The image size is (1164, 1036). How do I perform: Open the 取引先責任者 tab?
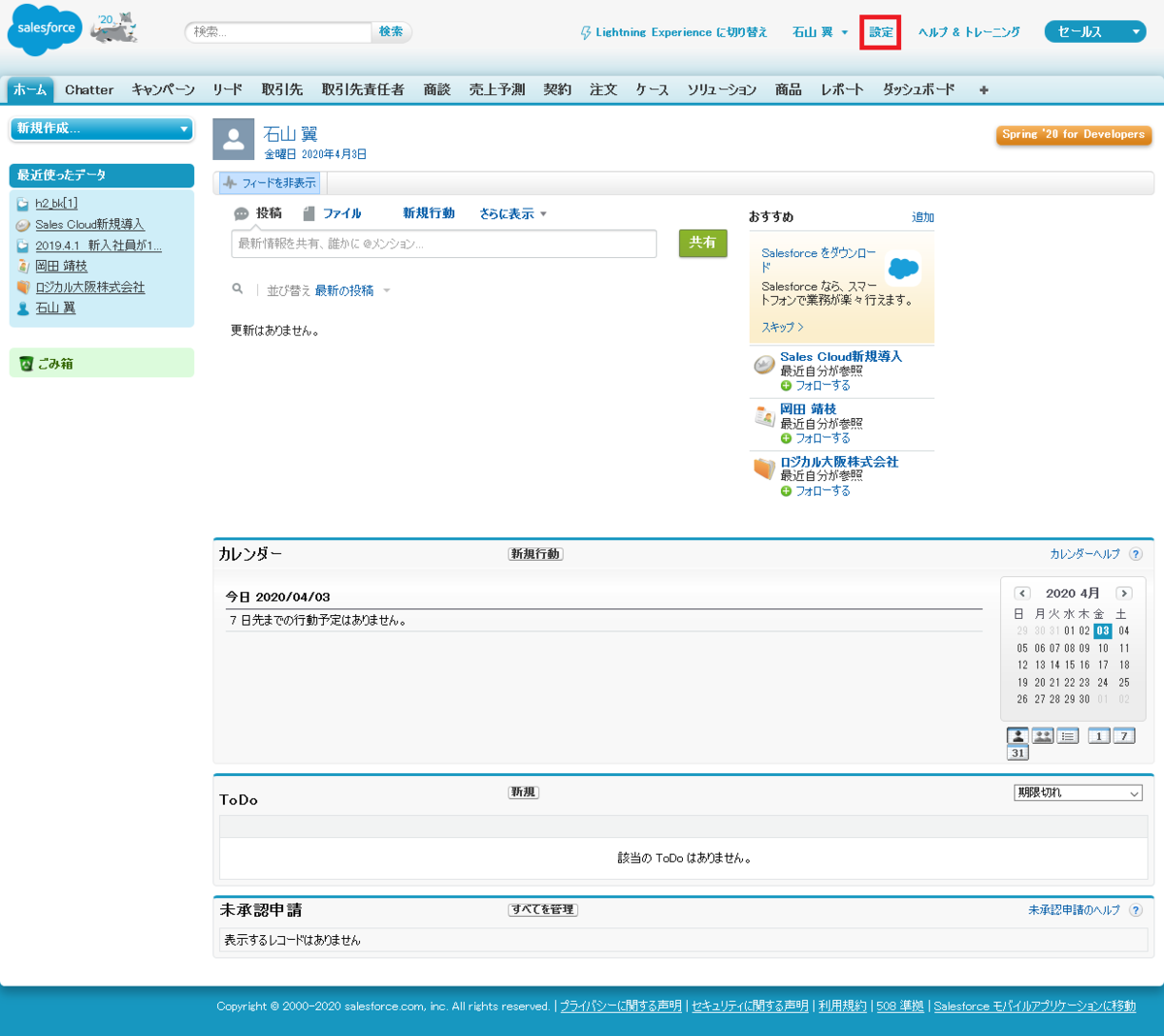(x=363, y=90)
